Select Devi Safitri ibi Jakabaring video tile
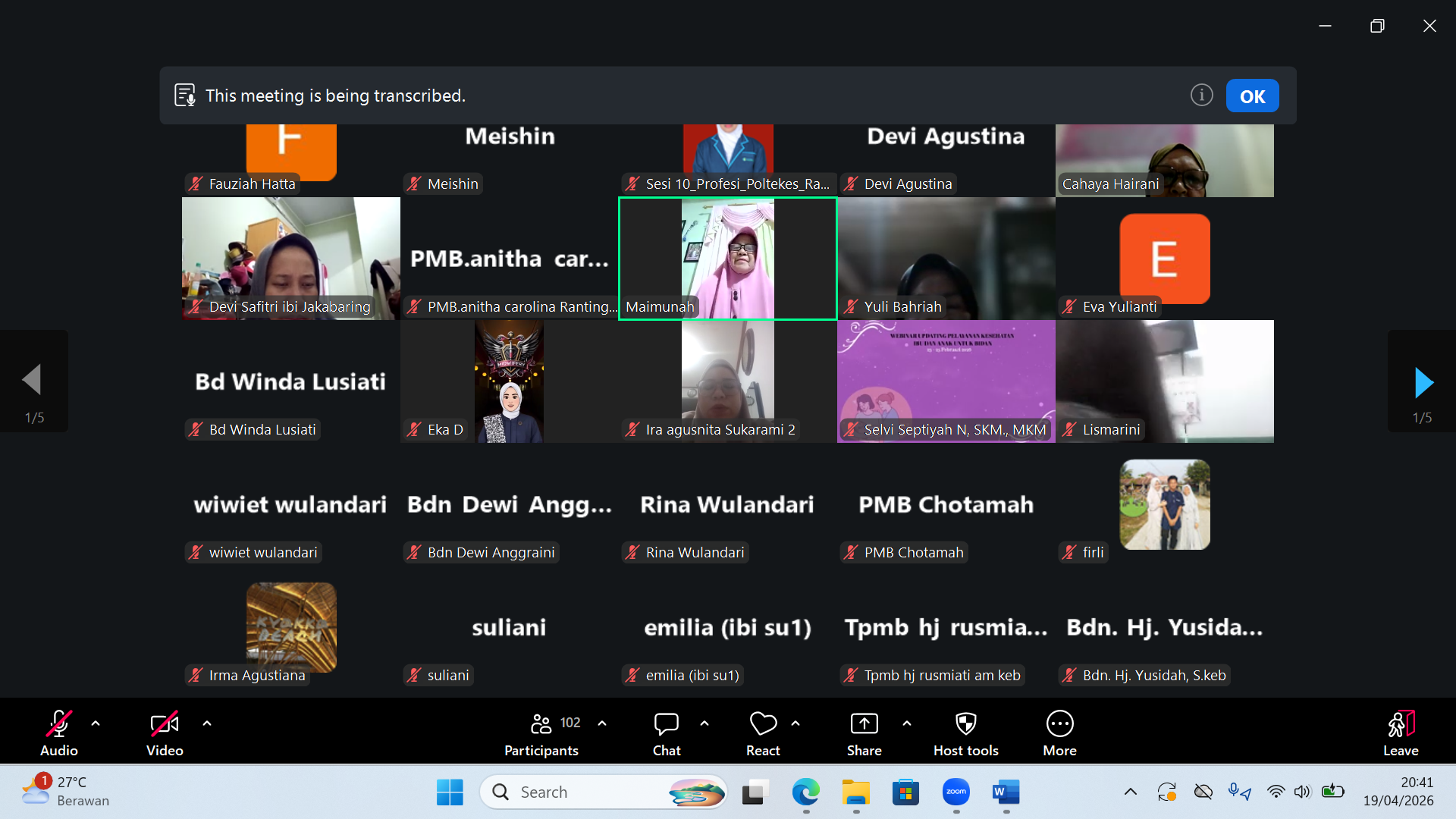This screenshot has width=1456, height=819. click(291, 259)
